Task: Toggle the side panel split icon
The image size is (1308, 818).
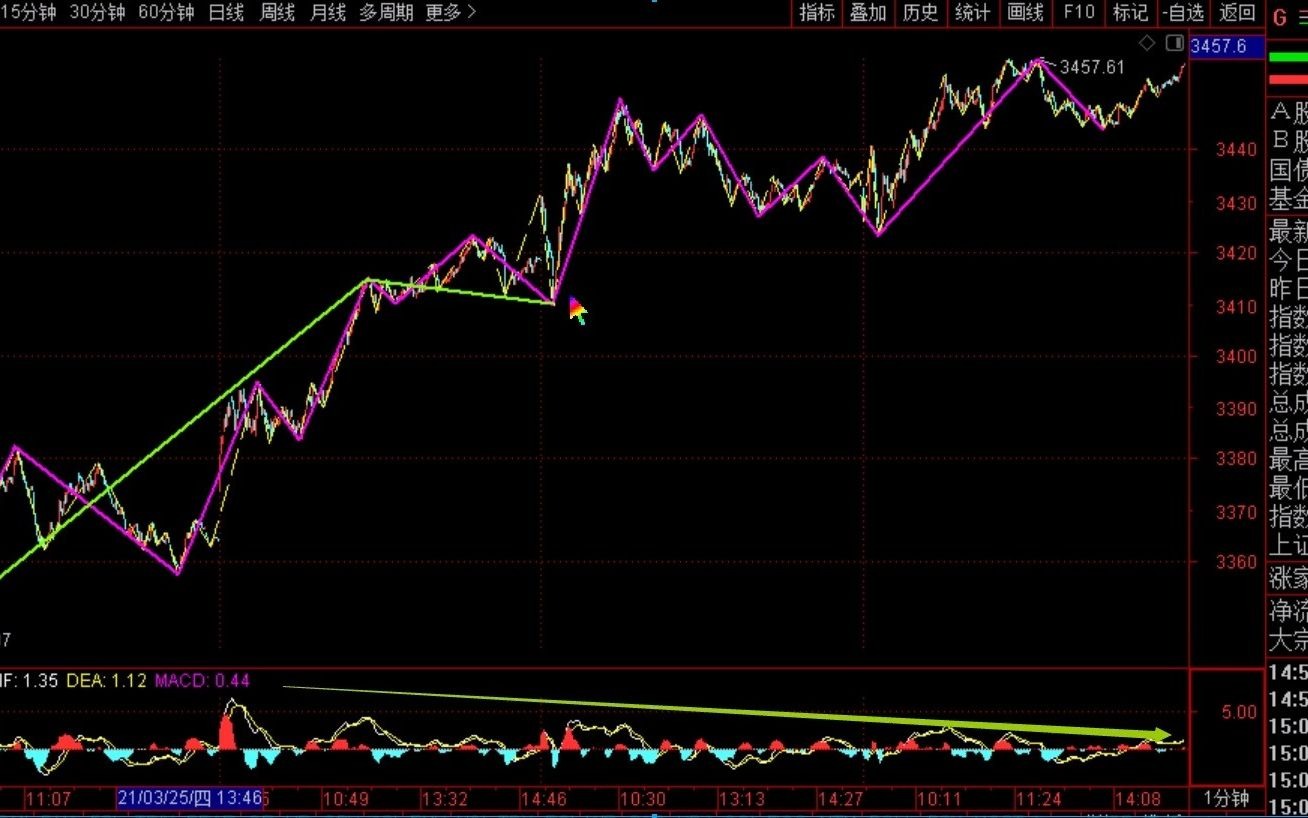Action: coord(1174,43)
